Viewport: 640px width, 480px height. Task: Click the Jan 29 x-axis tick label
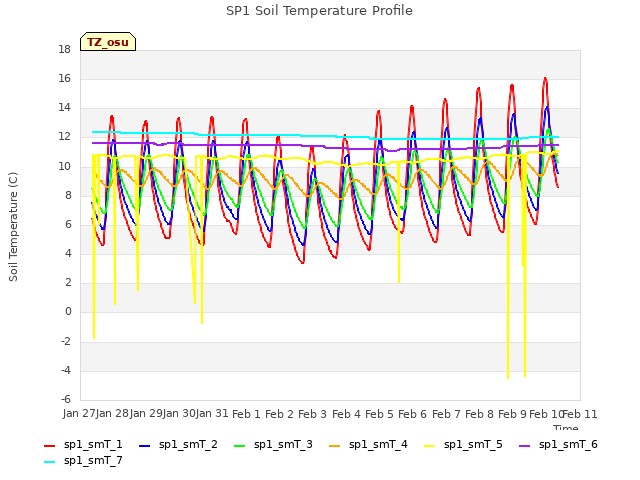(x=146, y=413)
